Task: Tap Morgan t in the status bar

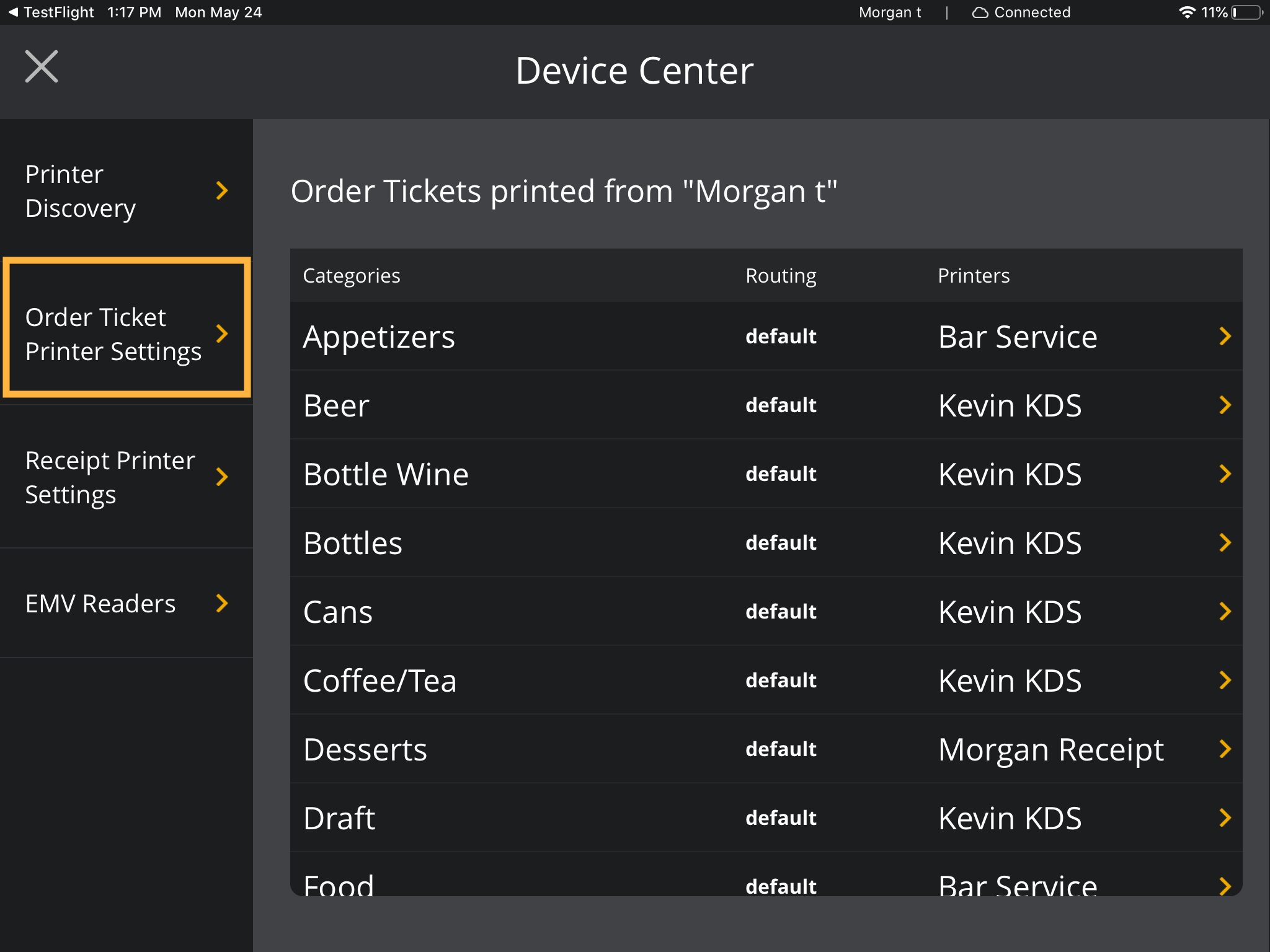Action: 889,12
